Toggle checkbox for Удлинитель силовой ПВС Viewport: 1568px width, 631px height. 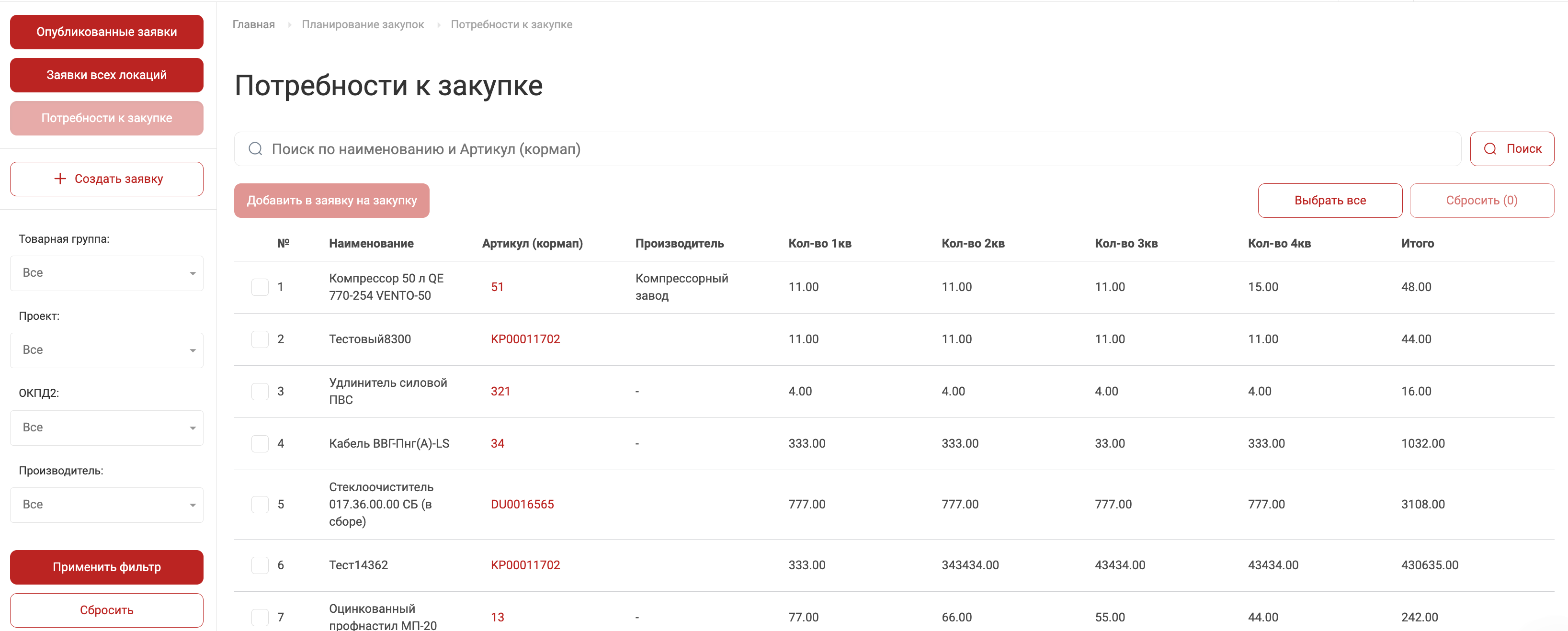click(260, 391)
